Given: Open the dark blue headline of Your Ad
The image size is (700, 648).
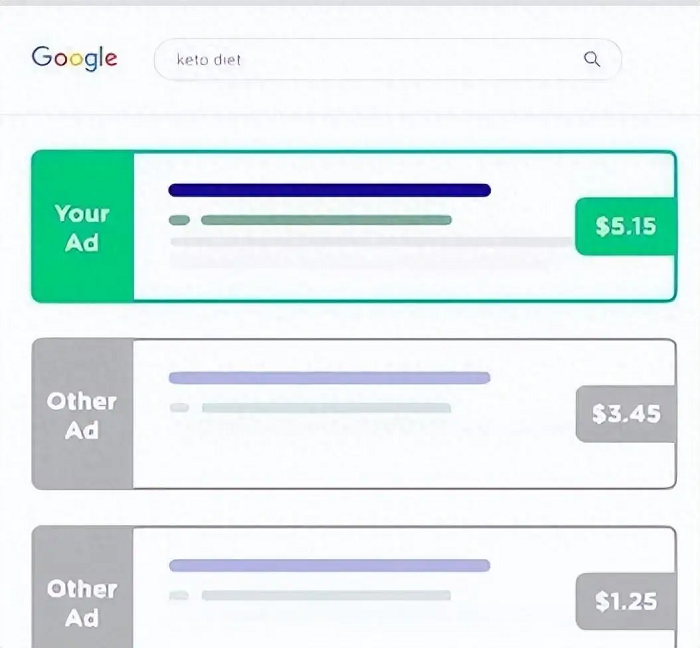Looking at the screenshot, I should (x=329, y=190).
